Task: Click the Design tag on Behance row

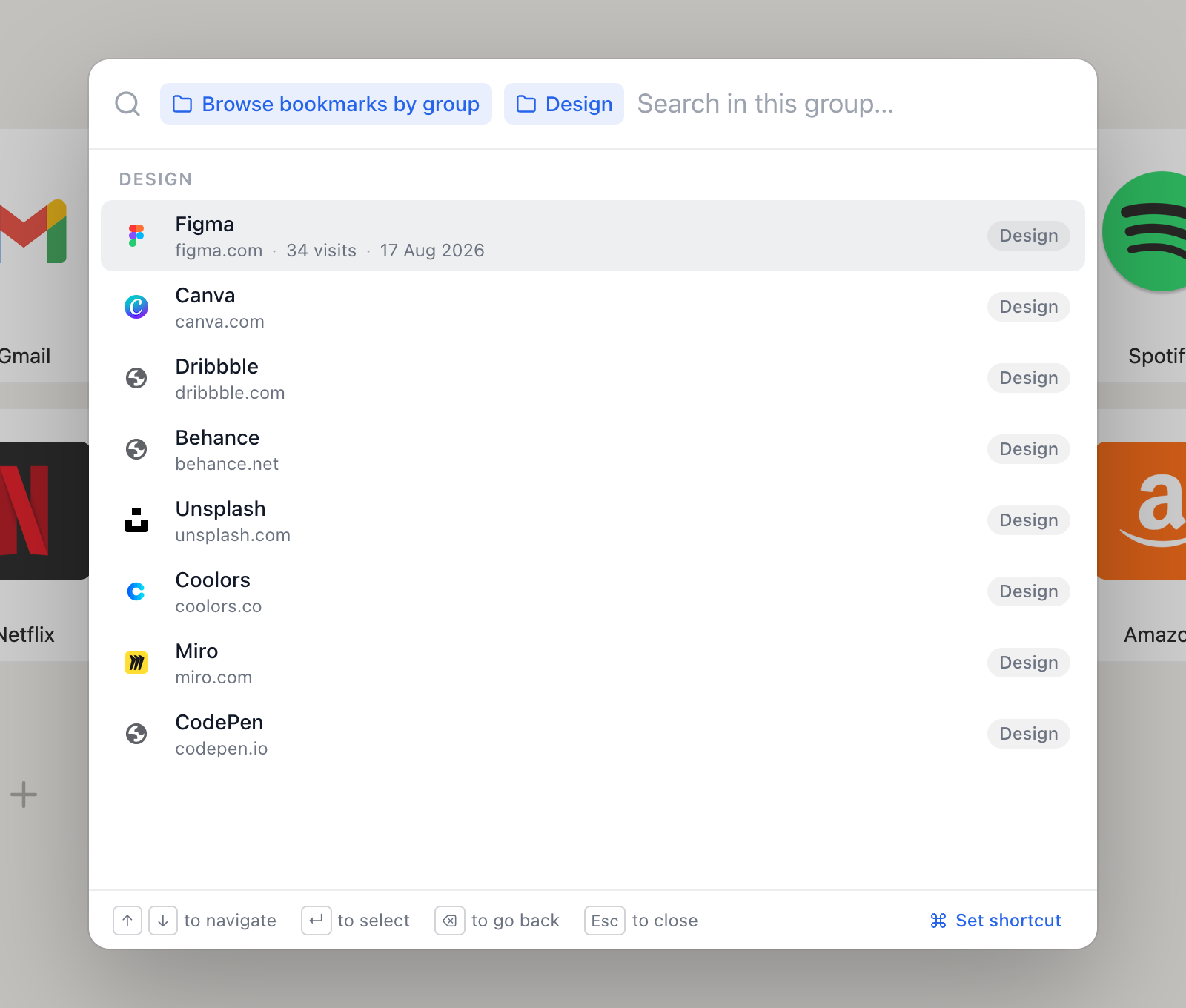Action: [x=1029, y=449]
